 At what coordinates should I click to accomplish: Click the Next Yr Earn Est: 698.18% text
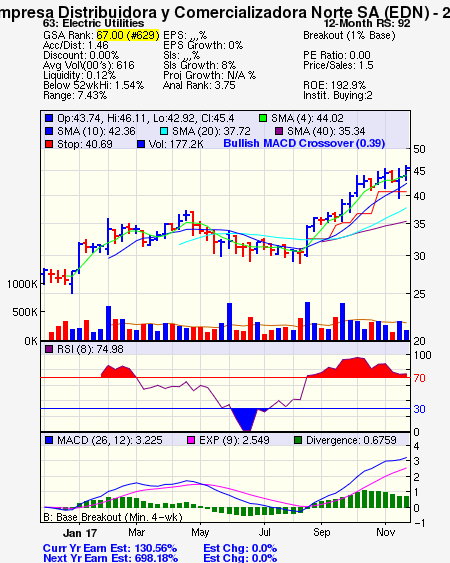[111, 558]
